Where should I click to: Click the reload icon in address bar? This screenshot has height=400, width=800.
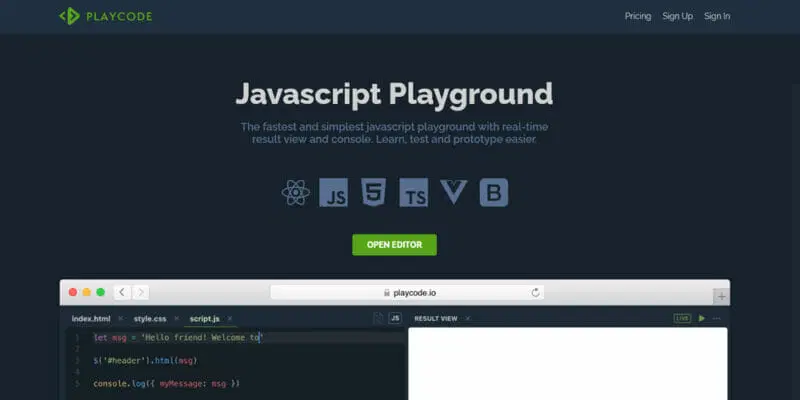[x=535, y=293]
